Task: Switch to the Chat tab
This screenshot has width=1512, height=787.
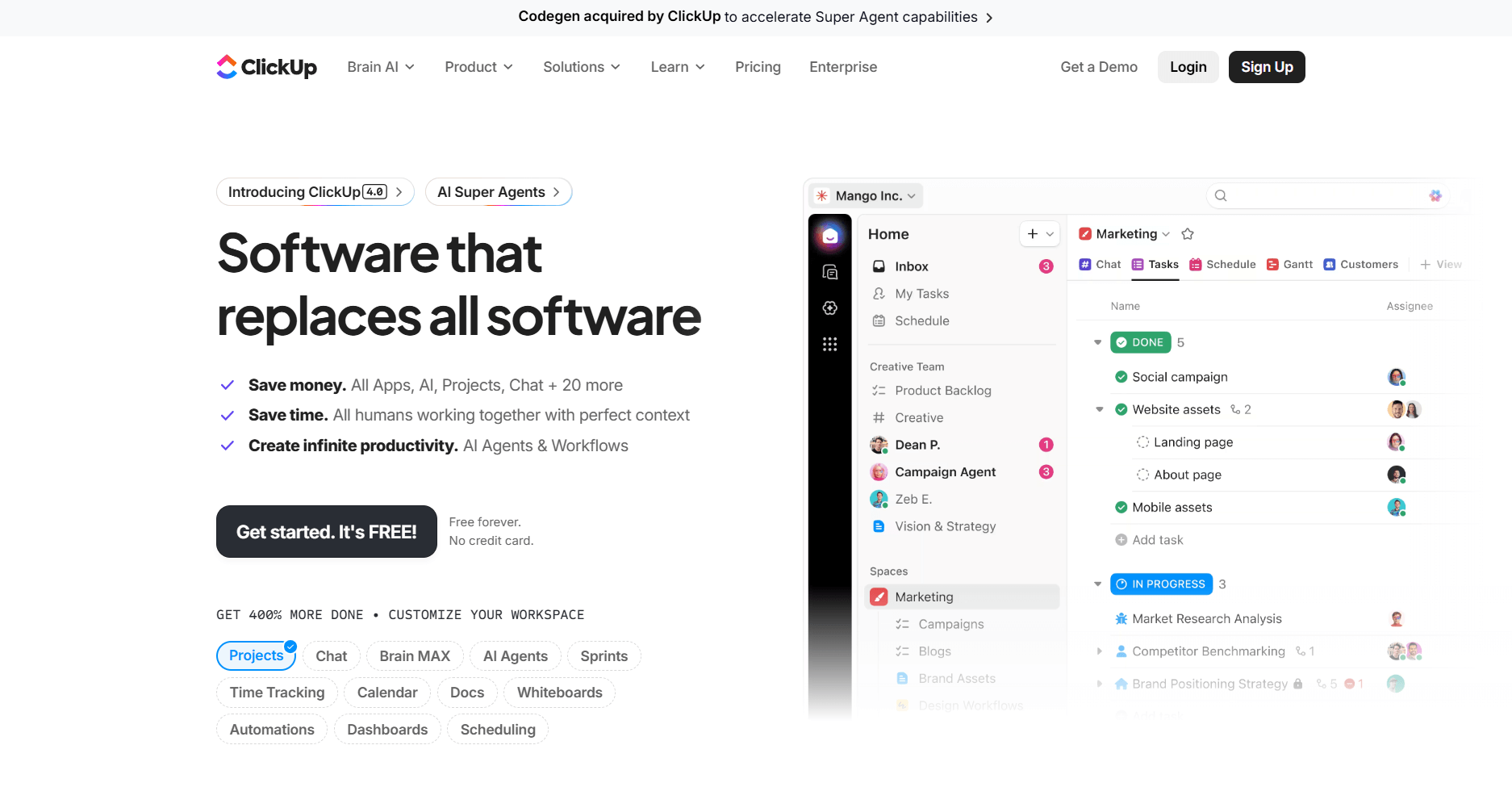Action: click(1101, 265)
